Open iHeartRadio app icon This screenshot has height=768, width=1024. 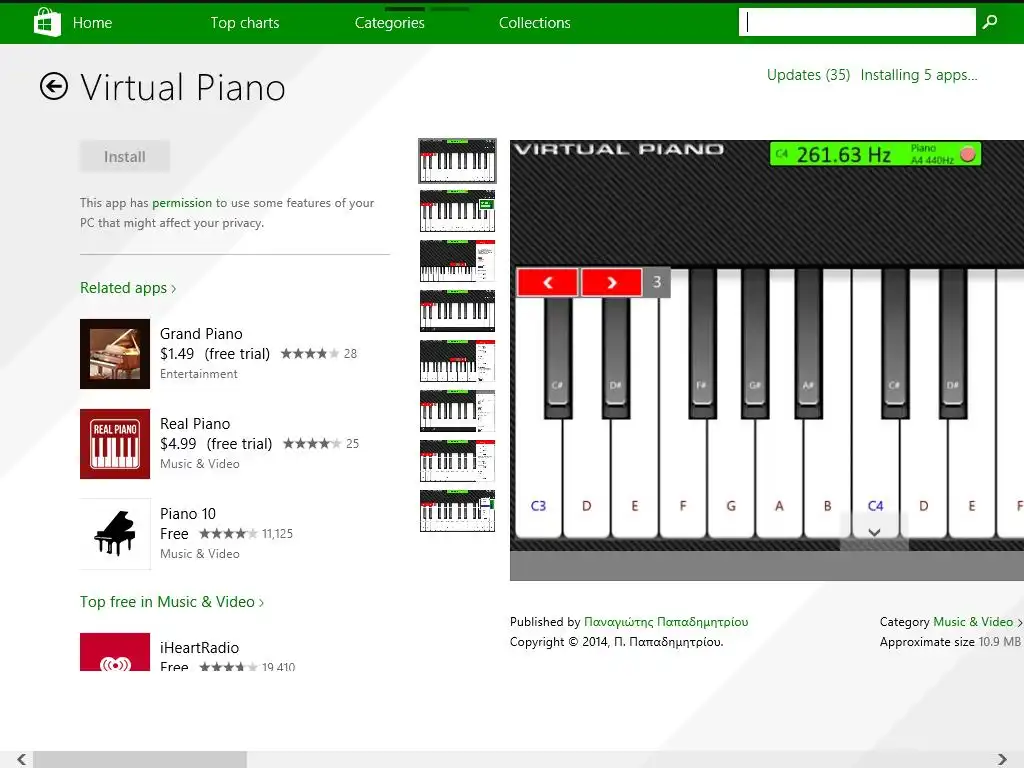(x=115, y=652)
